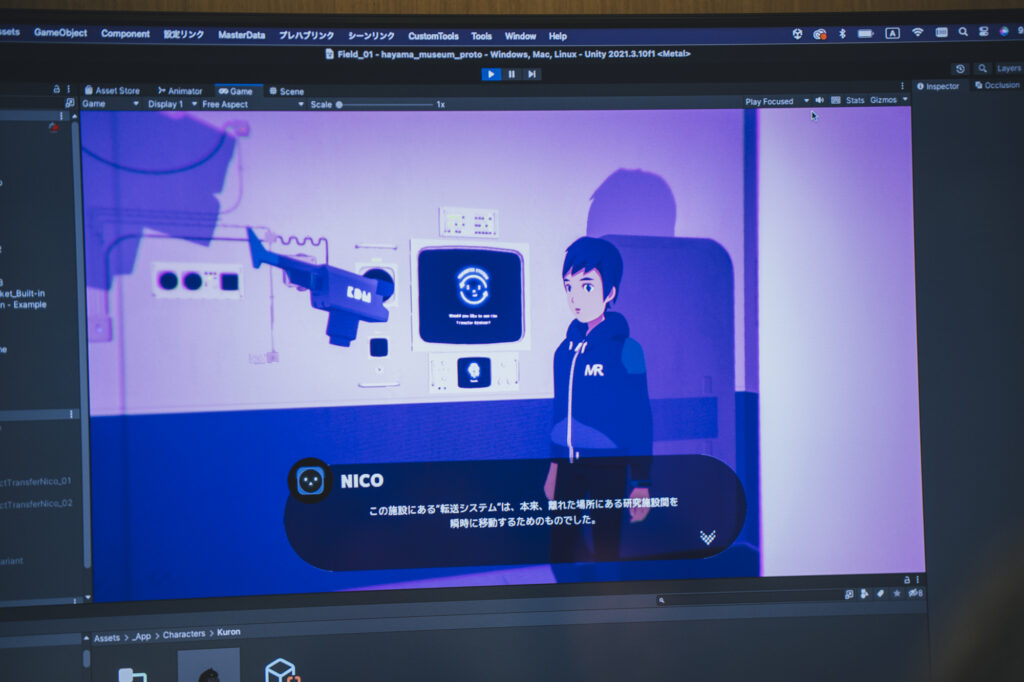Viewport: 1024px width, 682px height.
Task: Click the undo history icon in toolbar
Action: click(960, 69)
